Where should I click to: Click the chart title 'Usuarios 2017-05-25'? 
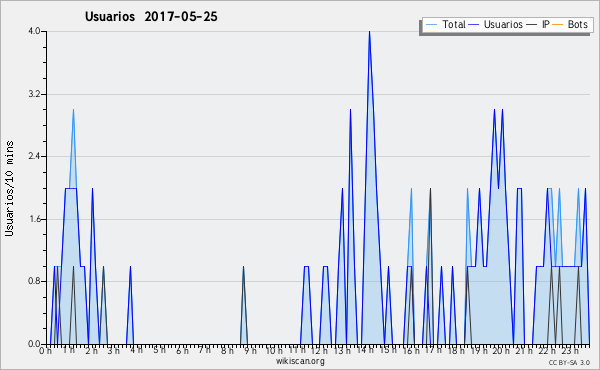[x=151, y=17]
